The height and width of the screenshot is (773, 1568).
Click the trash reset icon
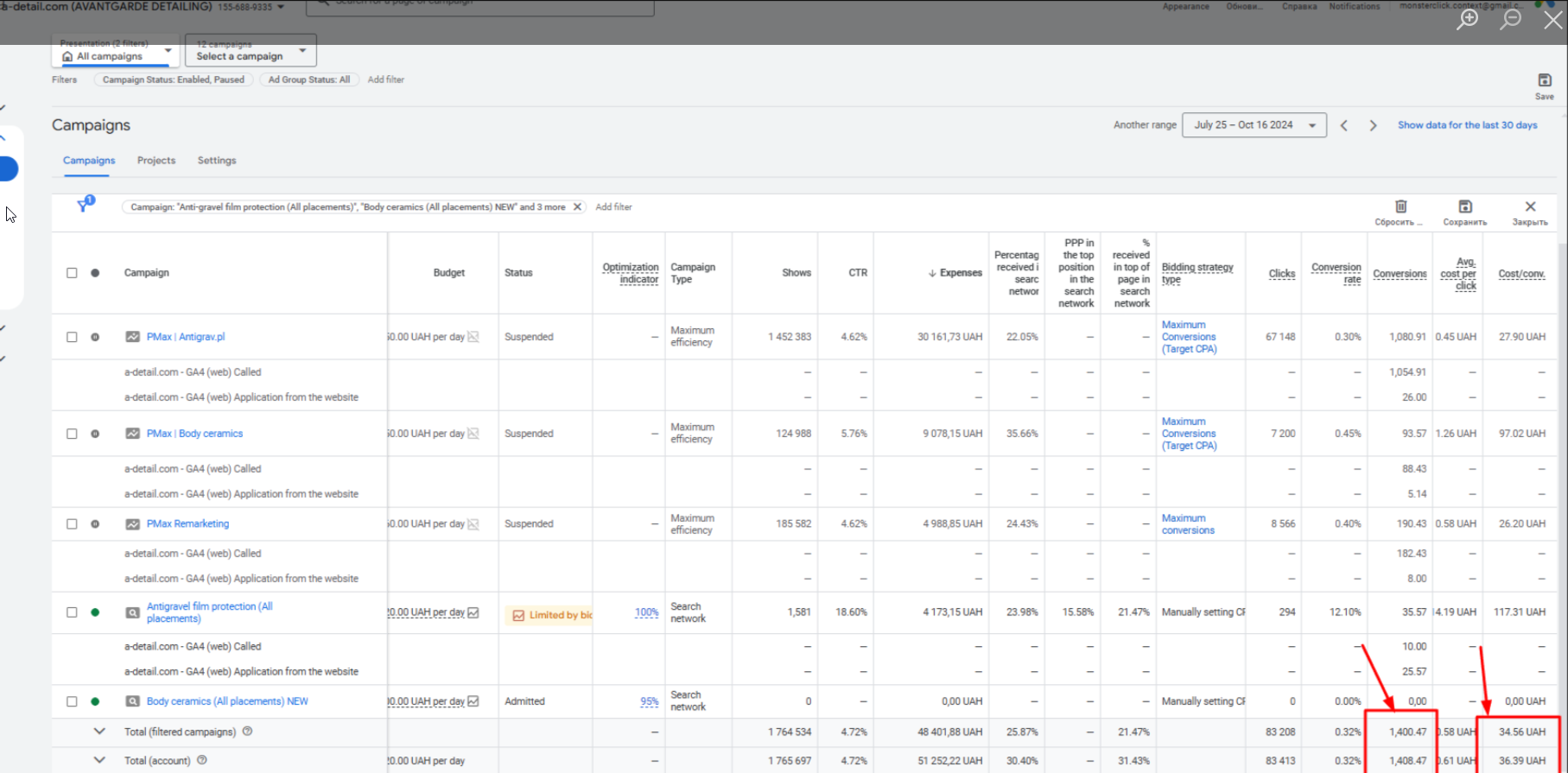pyautogui.click(x=1400, y=206)
